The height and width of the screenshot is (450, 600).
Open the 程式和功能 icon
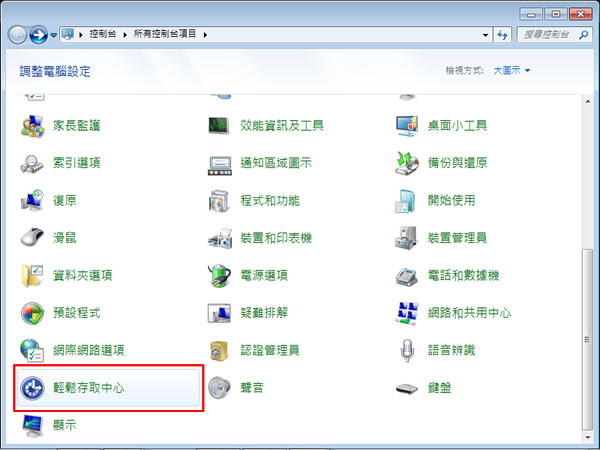pyautogui.click(x=219, y=201)
